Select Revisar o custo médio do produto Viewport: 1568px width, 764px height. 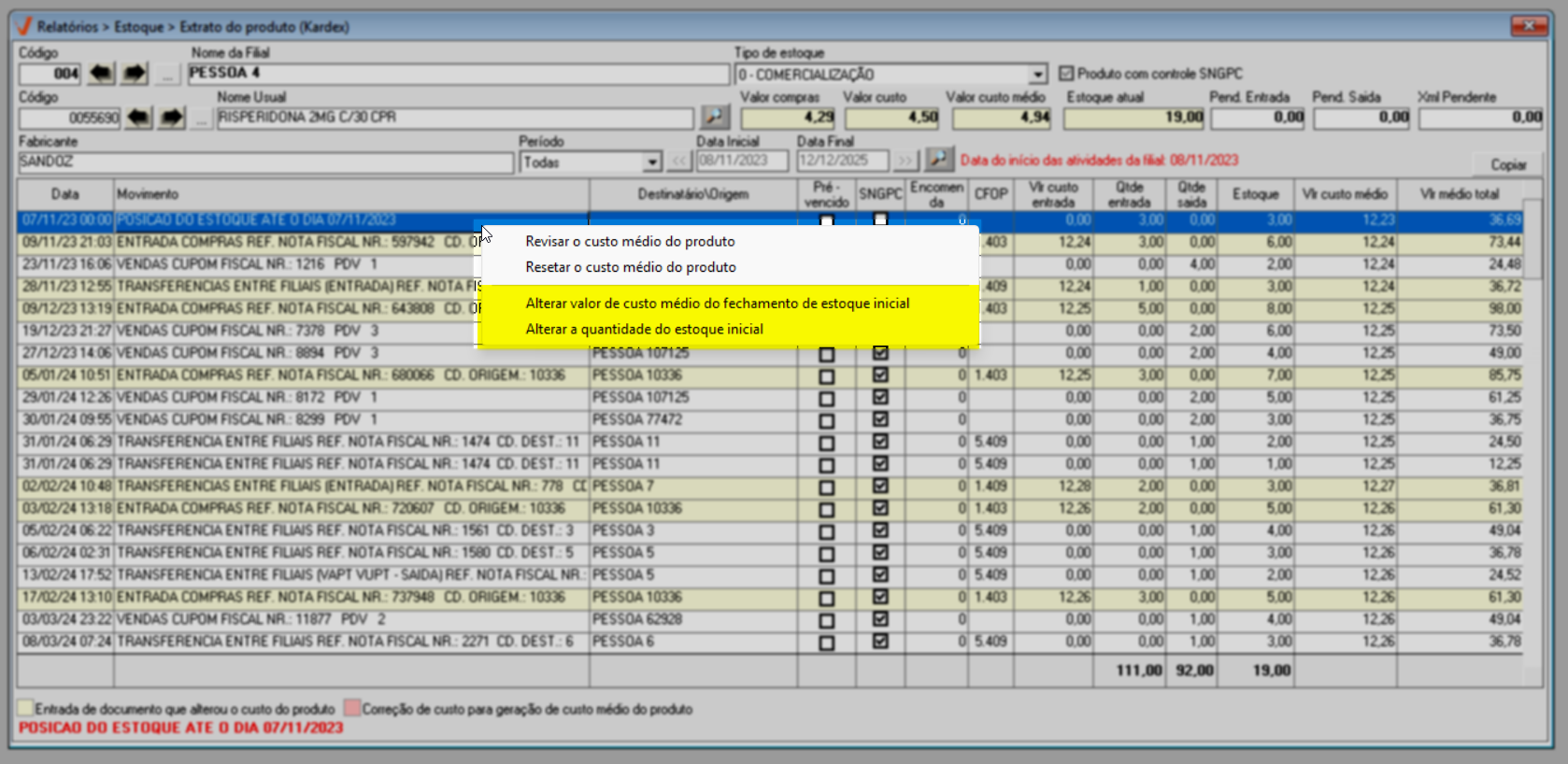[x=630, y=241]
